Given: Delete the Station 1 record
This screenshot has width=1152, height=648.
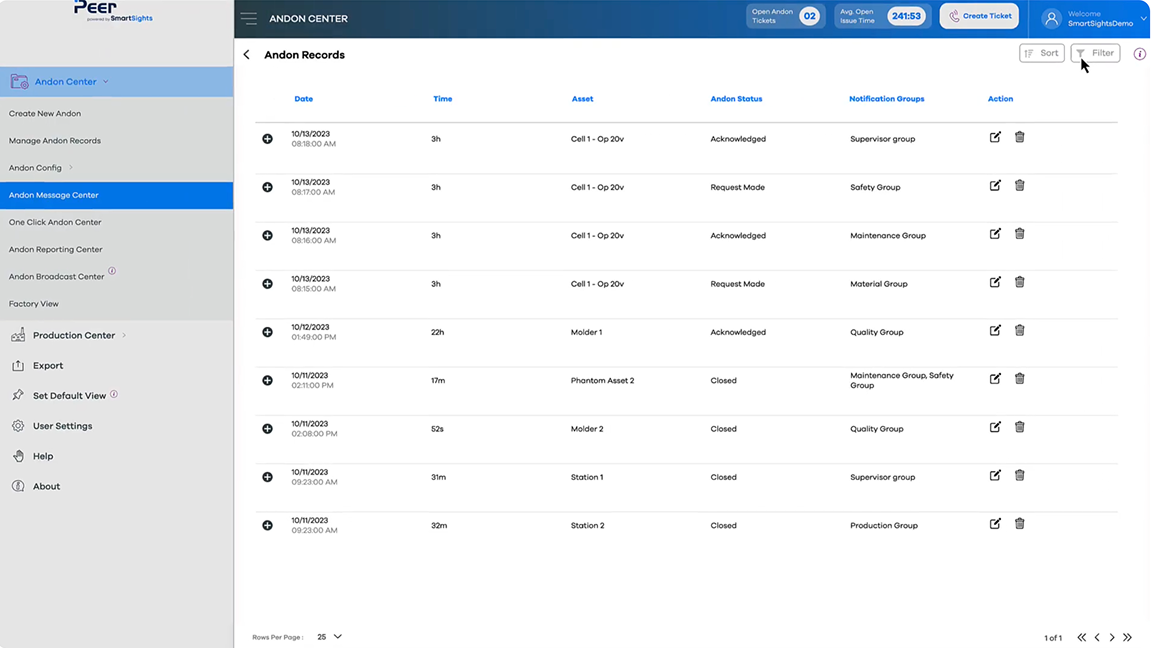Looking at the screenshot, I should click(1020, 476).
